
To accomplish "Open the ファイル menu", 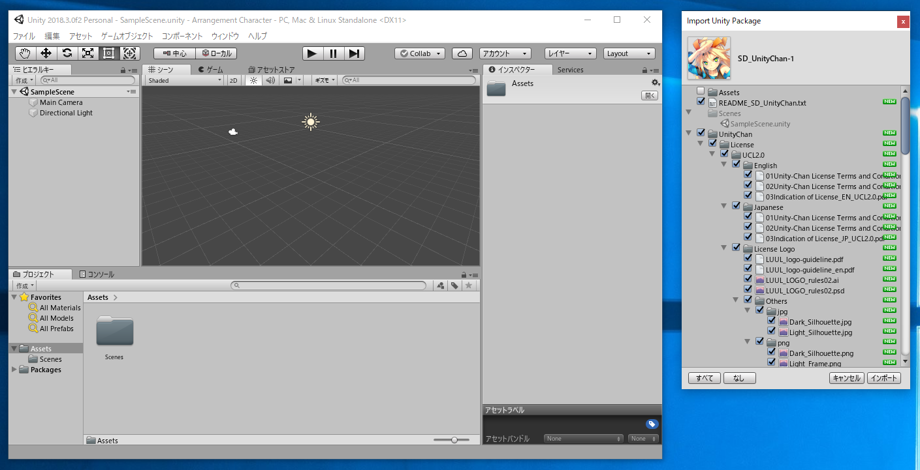I will (x=24, y=36).
